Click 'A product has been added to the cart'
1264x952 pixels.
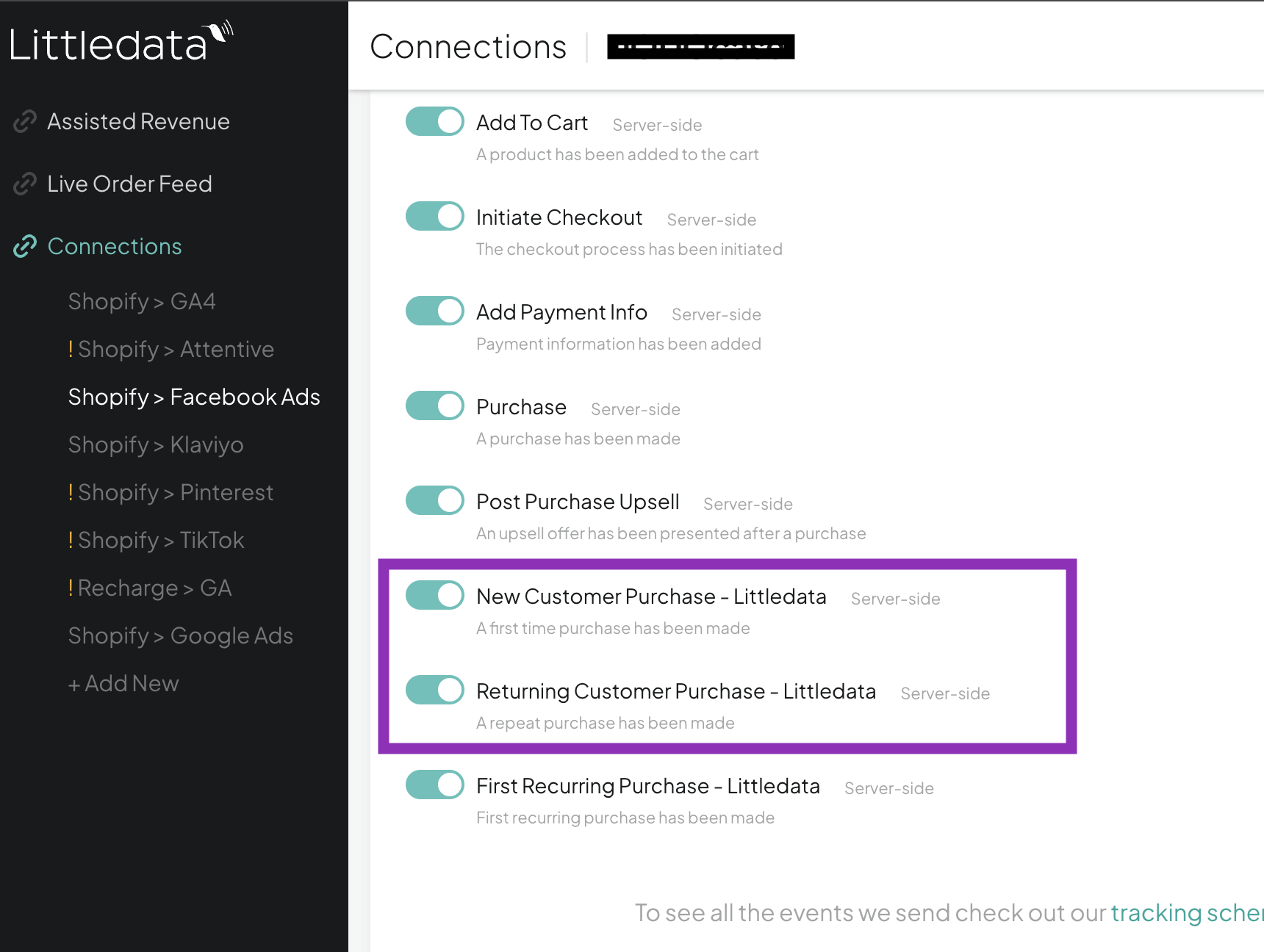617,154
